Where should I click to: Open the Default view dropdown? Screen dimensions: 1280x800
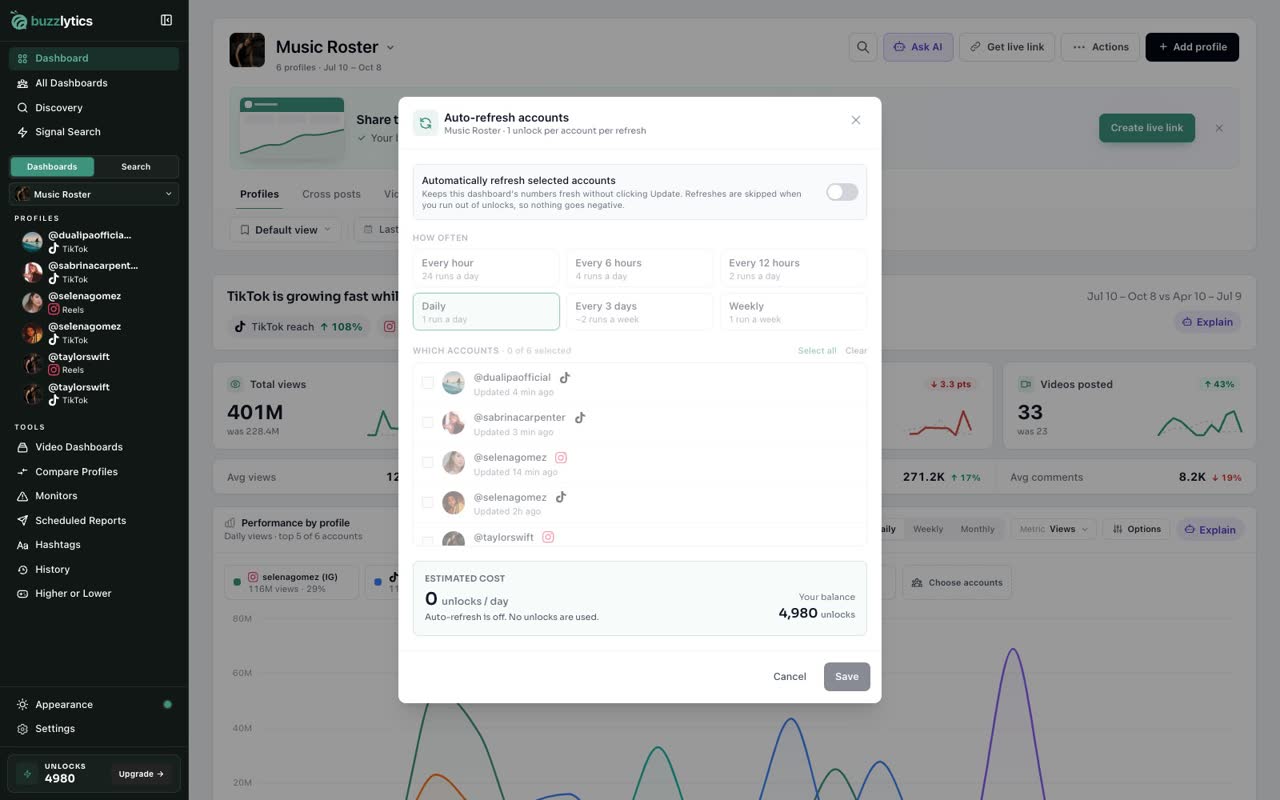(285, 230)
